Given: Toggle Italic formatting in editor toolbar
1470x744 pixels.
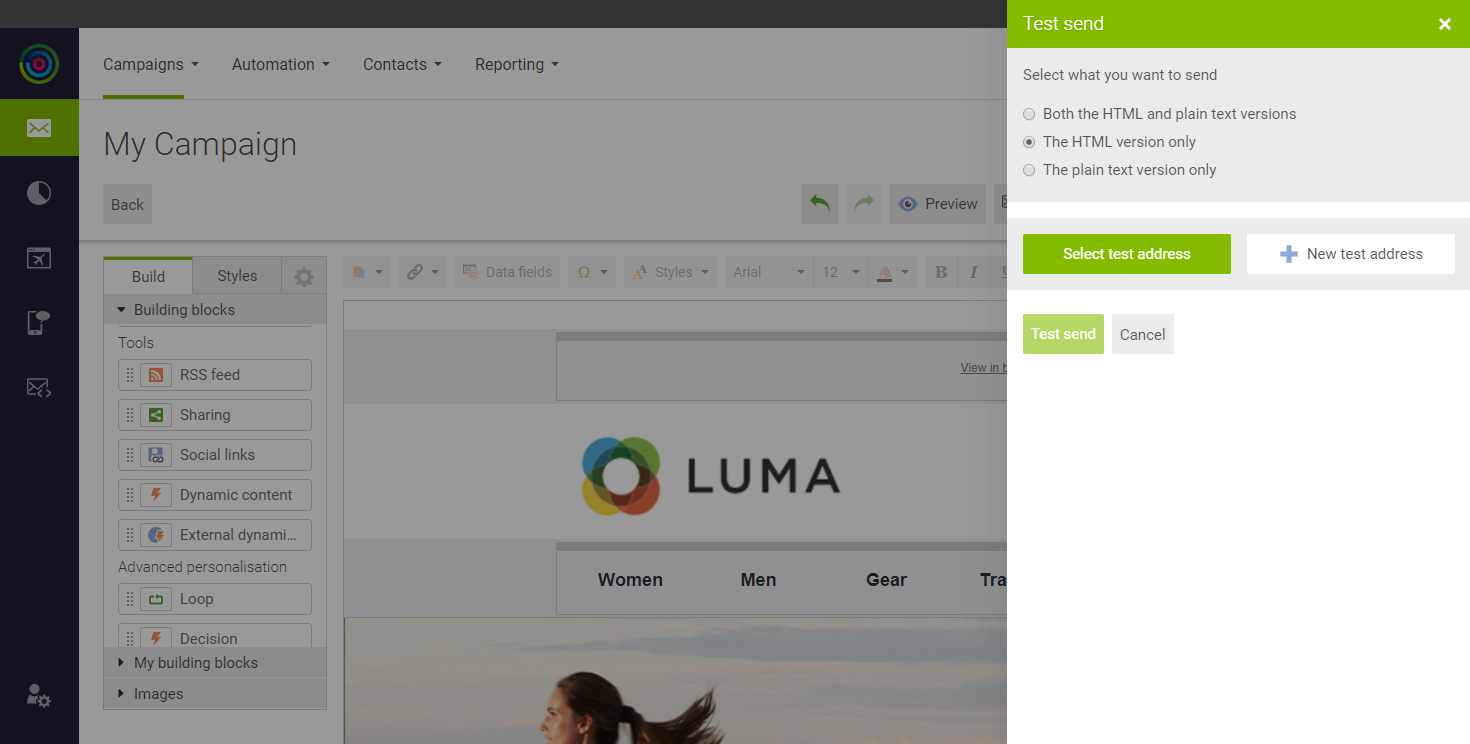Looking at the screenshot, I should click(x=973, y=272).
